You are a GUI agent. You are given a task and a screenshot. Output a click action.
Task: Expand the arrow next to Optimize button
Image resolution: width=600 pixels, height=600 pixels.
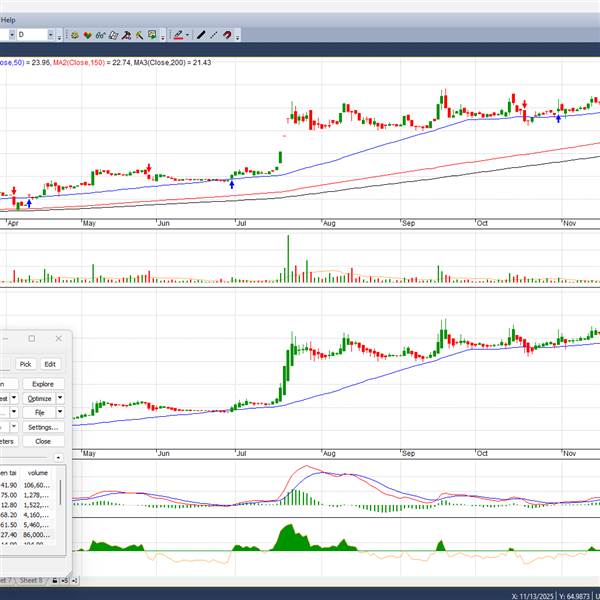60,398
